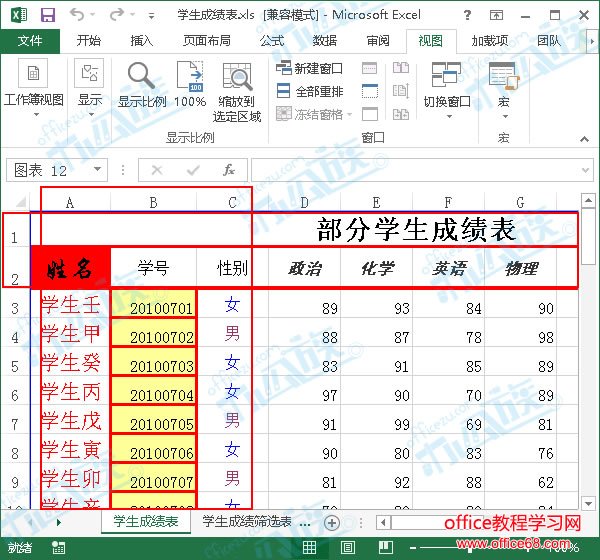Open the 工作簿视图 dropdown

click(x=34, y=88)
